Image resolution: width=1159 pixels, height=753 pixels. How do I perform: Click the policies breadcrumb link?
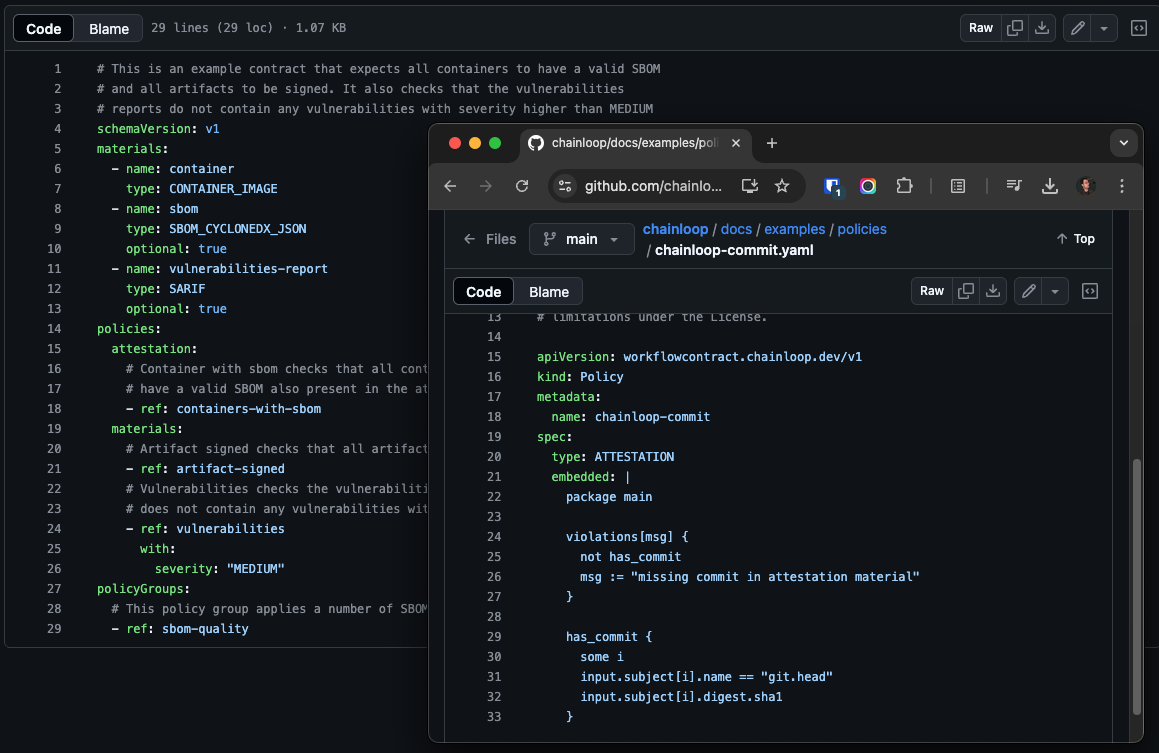(862, 229)
